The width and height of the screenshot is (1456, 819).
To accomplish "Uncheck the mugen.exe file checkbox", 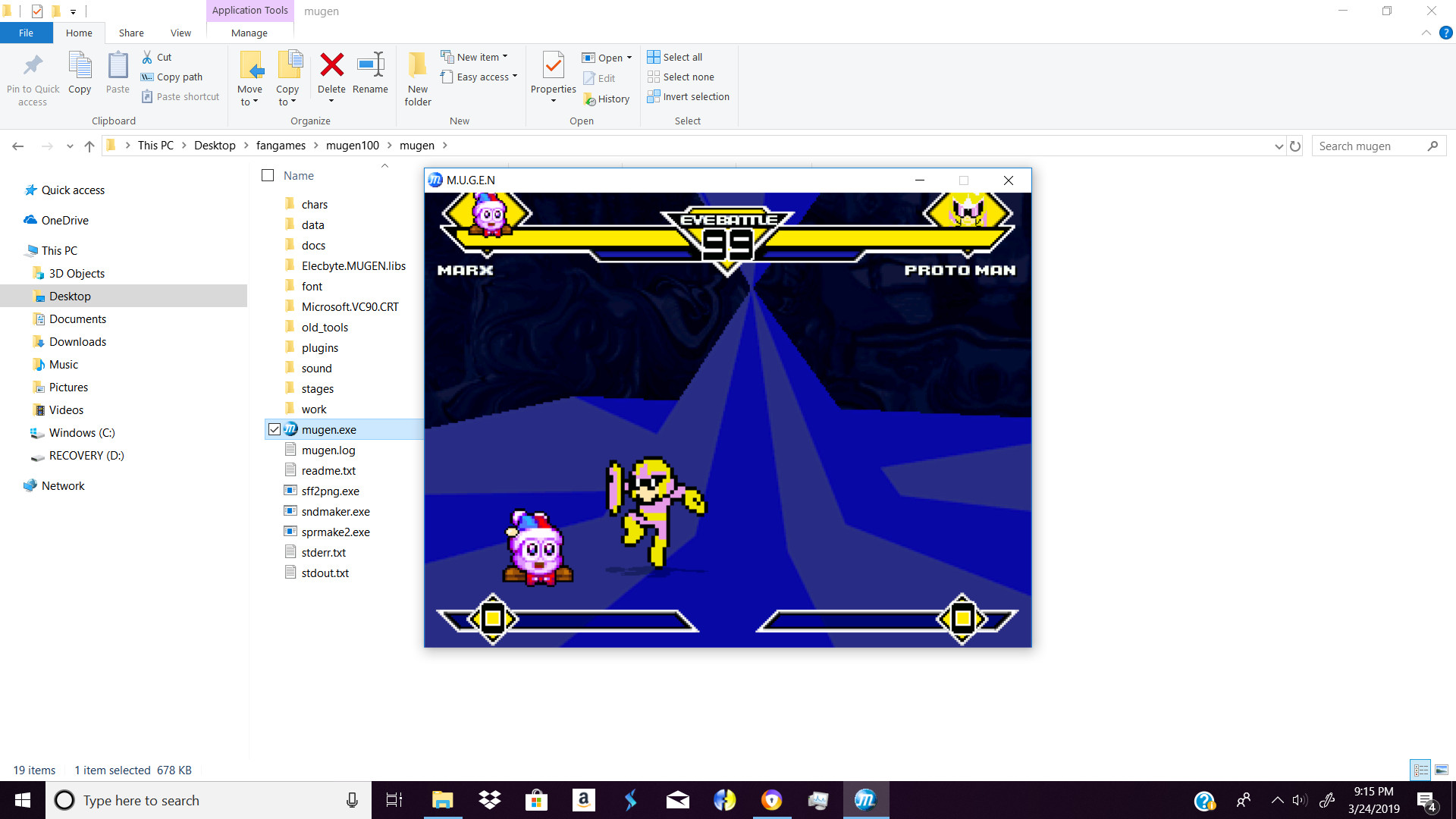I will 275,429.
